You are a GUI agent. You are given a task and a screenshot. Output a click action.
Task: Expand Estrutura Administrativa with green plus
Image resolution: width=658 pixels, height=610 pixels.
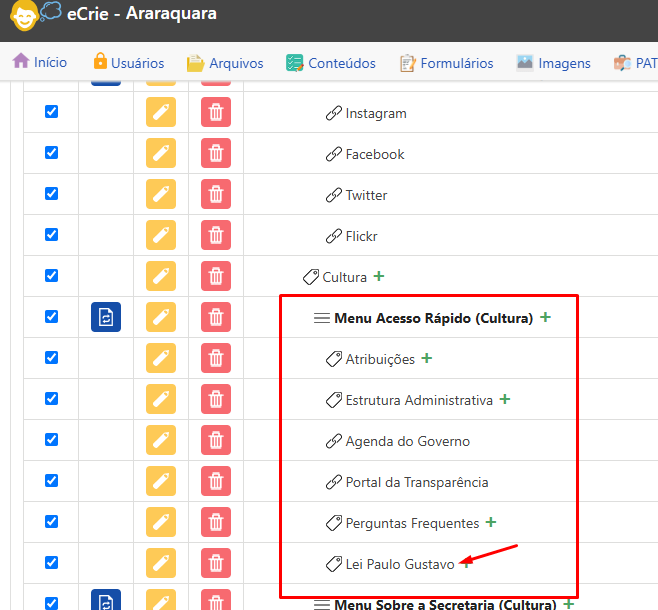click(505, 399)
